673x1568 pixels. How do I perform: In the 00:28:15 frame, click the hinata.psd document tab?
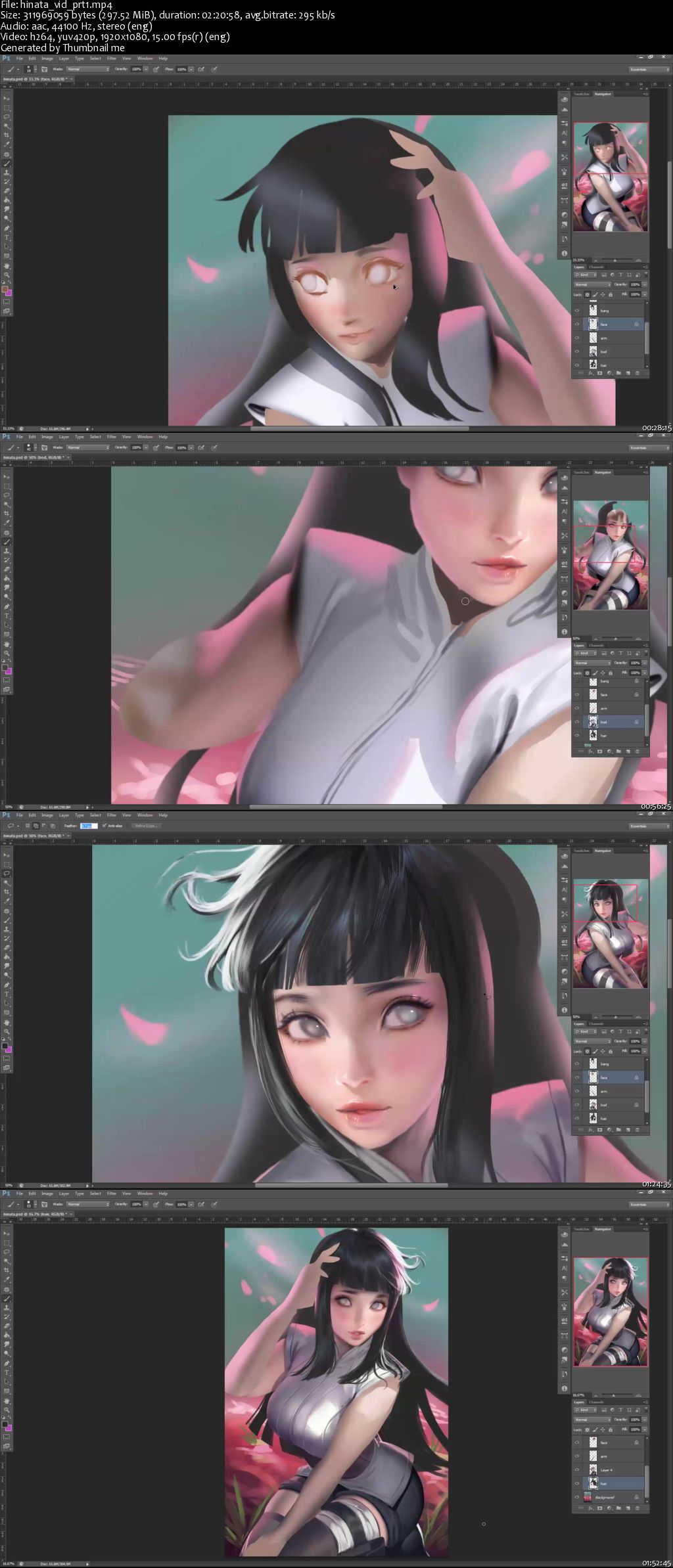(x=37, y=78)
